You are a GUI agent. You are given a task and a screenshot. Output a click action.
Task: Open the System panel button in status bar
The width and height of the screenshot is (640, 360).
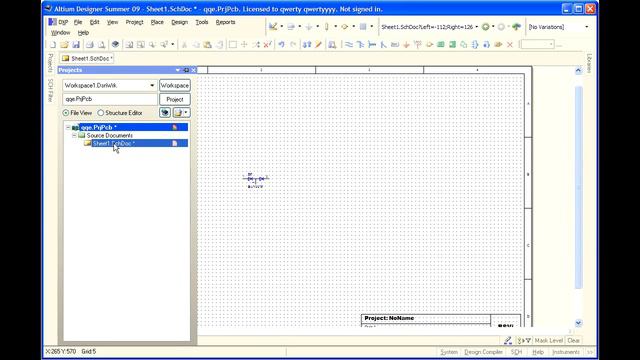coord(449,352)
